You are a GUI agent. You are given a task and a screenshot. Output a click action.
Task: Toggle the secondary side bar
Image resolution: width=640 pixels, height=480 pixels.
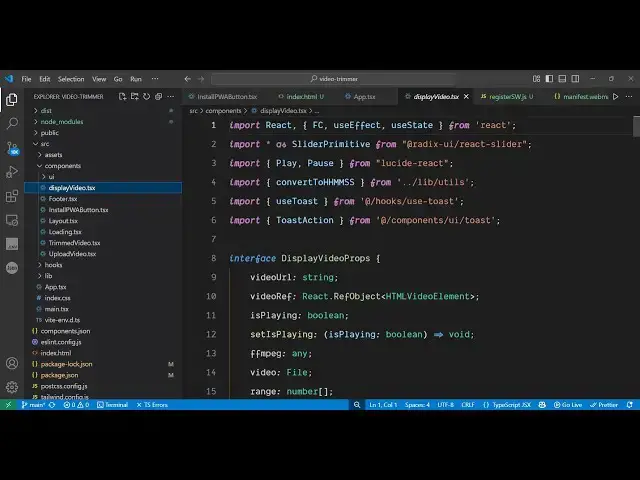[575, 79]
